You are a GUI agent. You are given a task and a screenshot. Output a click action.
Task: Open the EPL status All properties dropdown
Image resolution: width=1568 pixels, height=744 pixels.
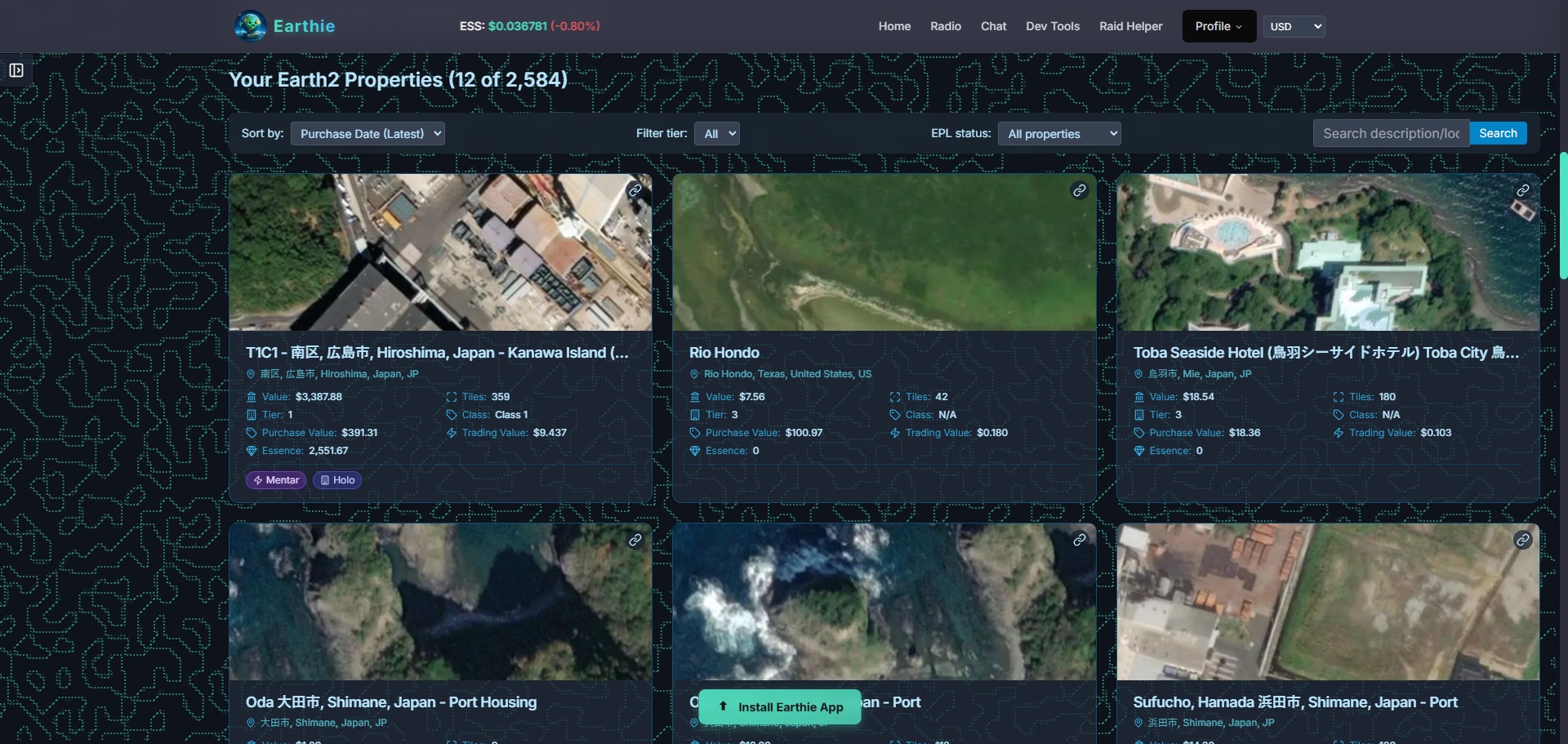coord(1059,134)
